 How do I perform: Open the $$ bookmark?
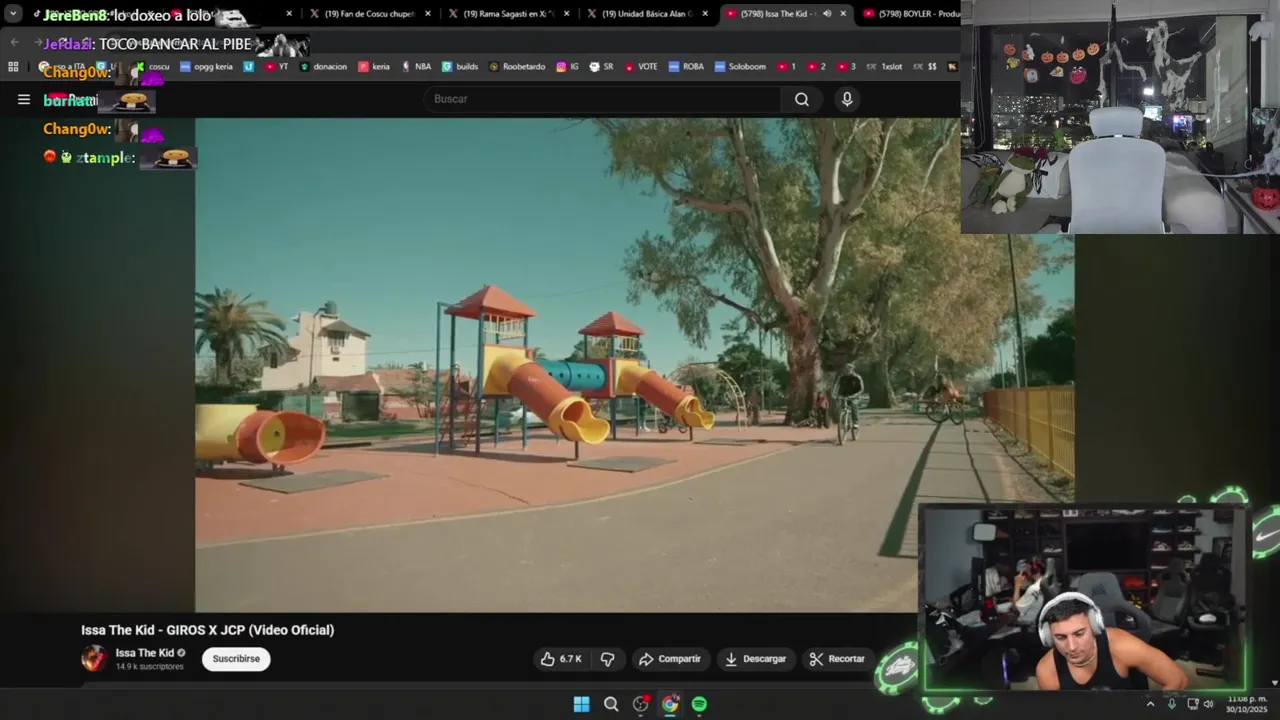pyautogui.click(x=925, y=67)
